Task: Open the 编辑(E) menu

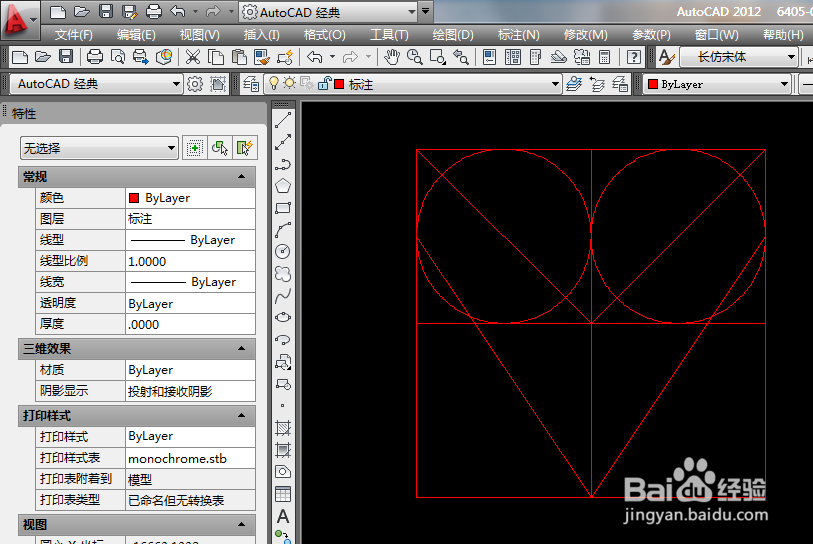Action: (x=136, y=35)
